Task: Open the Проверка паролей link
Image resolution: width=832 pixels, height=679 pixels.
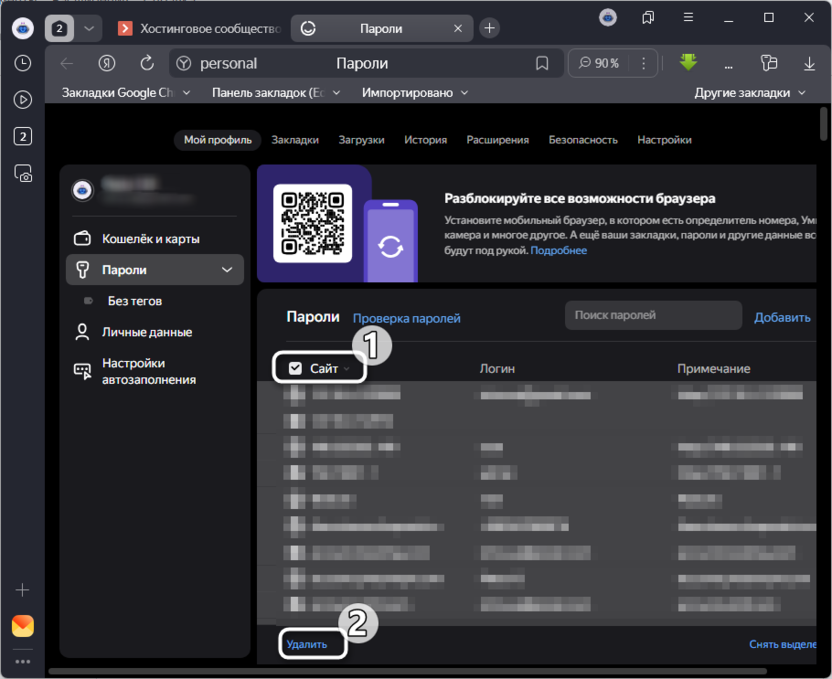Action: pyautogui.click(x=406, y=318)
